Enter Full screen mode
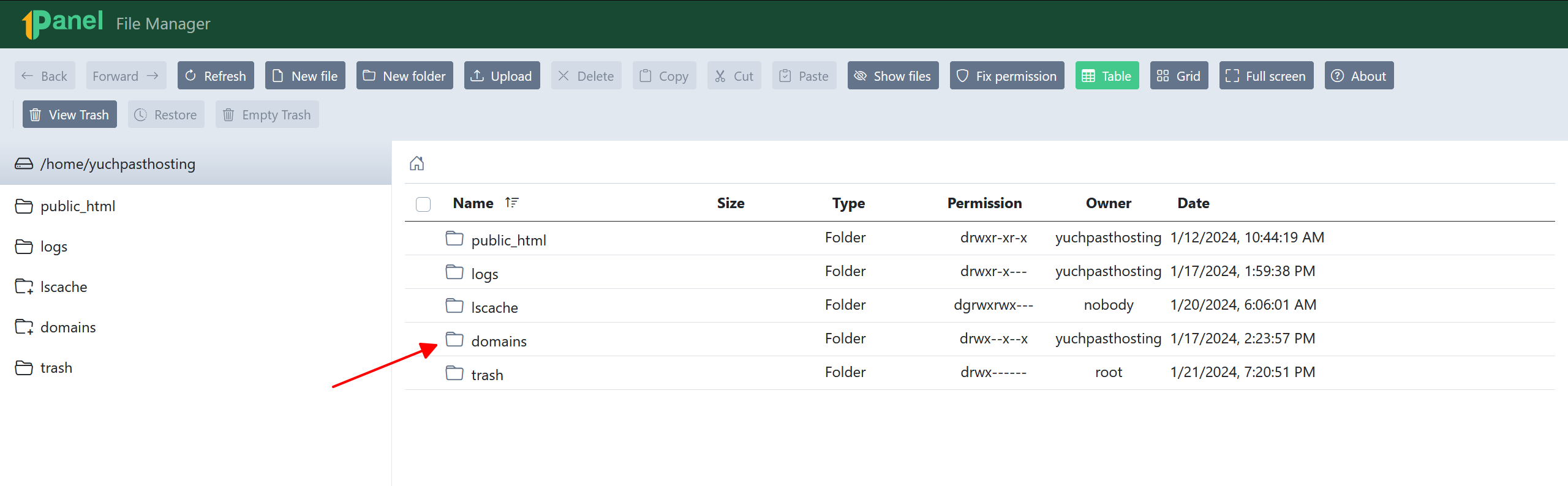This screenshot has width=1568, height=486. [1266, 76]
